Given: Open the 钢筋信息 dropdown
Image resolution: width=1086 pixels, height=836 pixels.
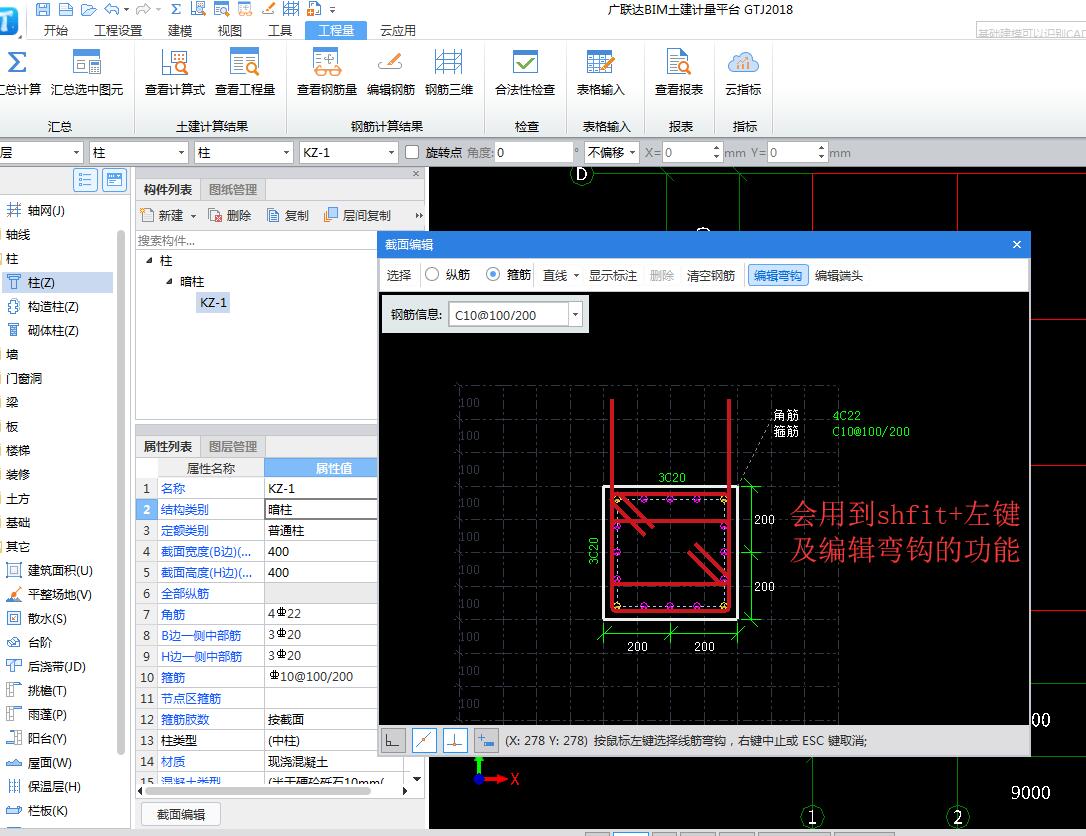Looking at the screenshot, I should 575,315.
